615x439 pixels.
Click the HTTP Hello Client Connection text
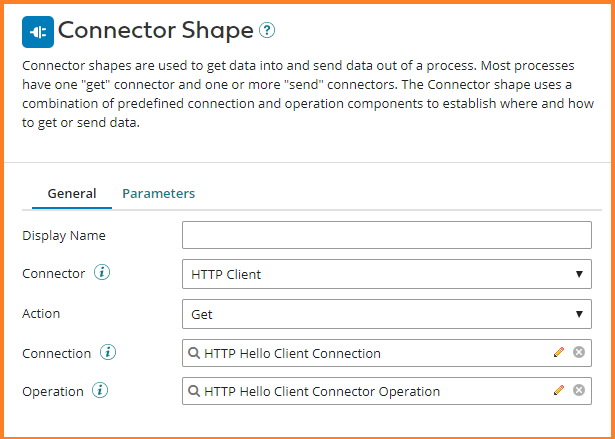pos(292,353)
